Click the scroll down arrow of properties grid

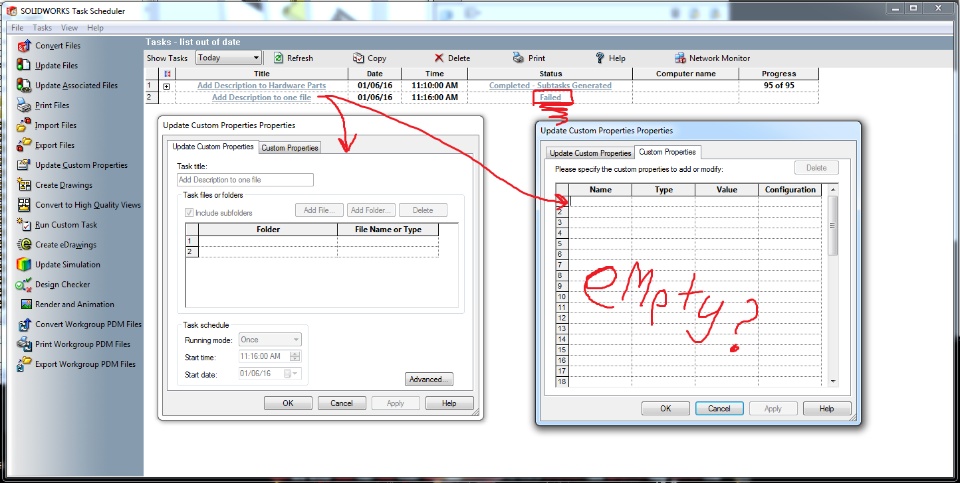pos(833,381)
